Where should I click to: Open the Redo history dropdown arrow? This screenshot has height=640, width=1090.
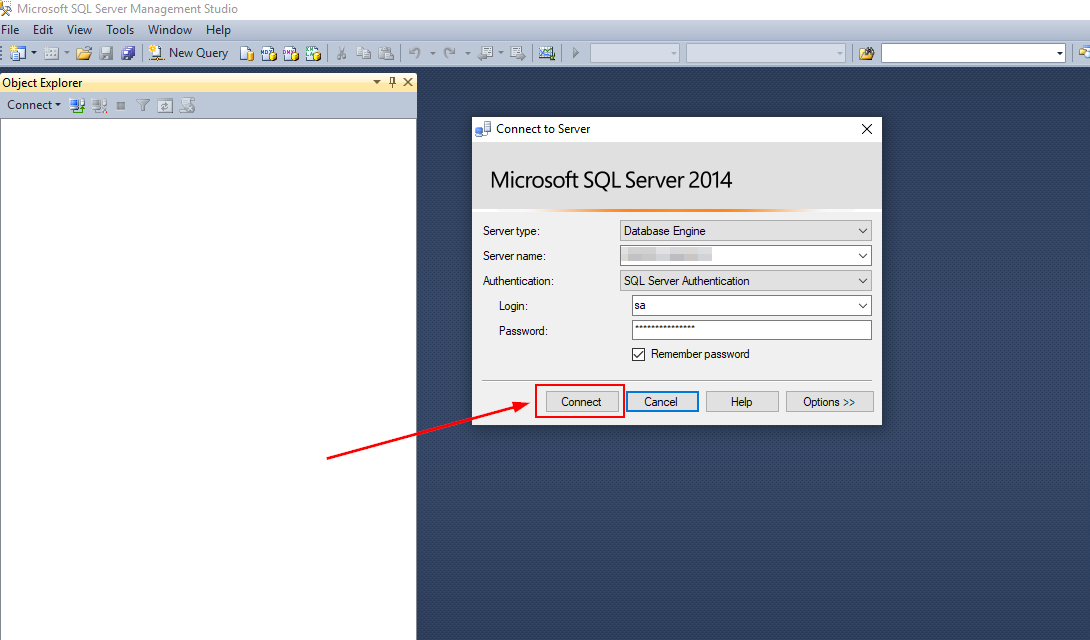point(467,53)
